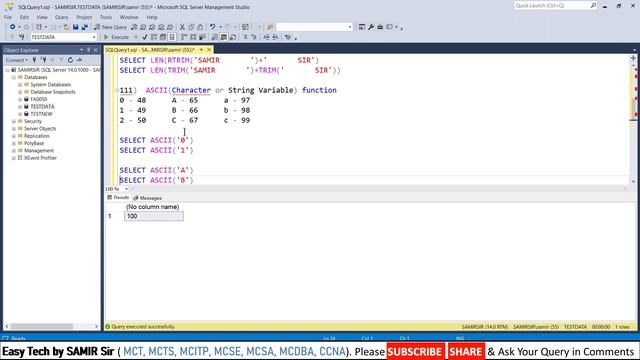640x360 pixels.
Task: Open the Query menu
Action: (62, 17)
